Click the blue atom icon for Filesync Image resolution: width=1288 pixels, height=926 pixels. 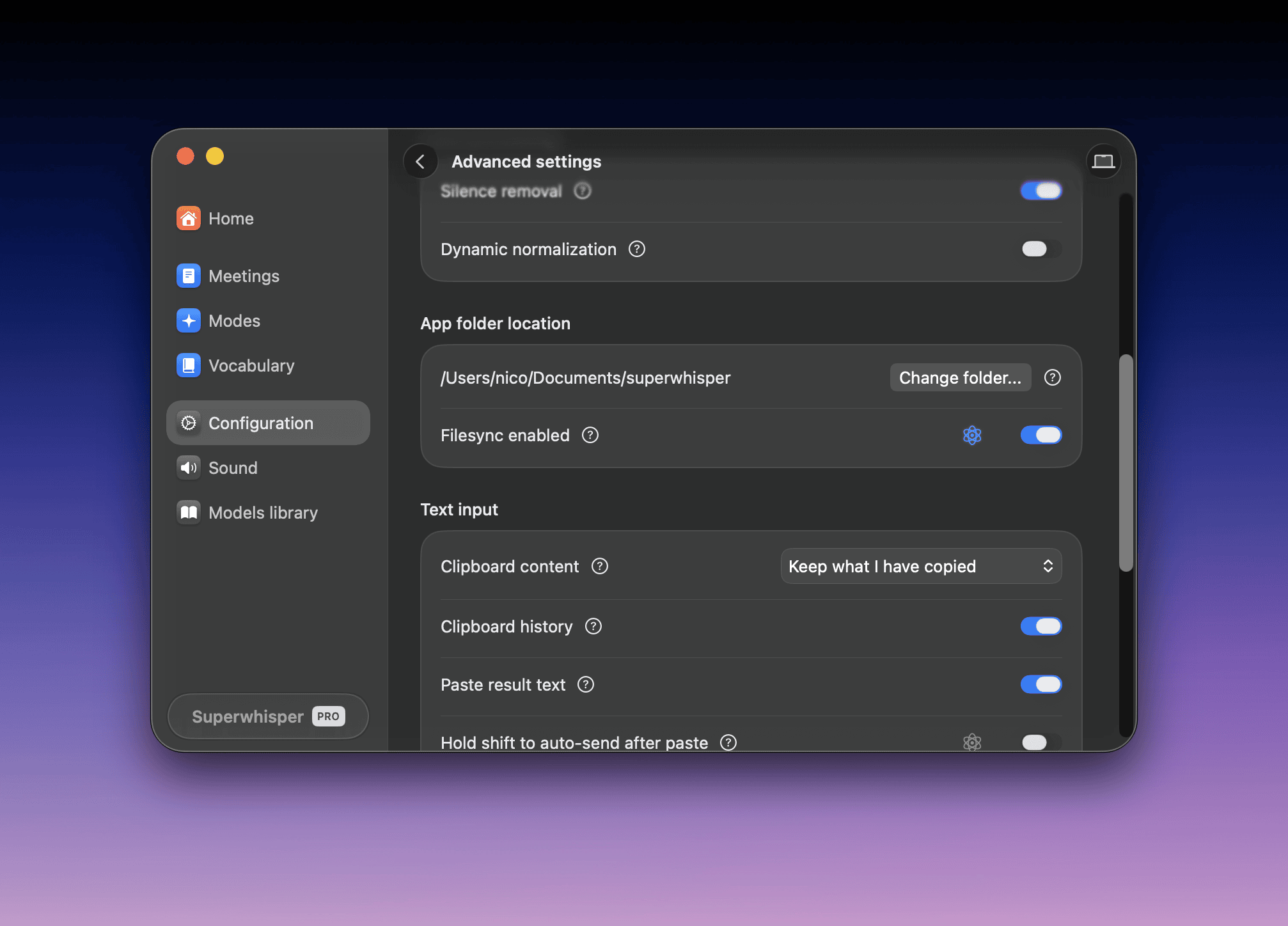pyautogui.click(x=971, y=435)
